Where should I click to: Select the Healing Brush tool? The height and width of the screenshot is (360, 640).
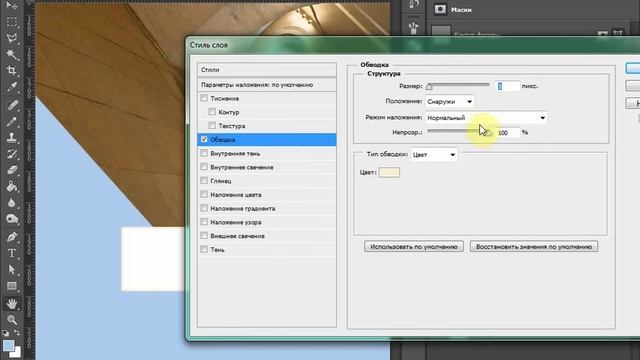pos(12,105)
